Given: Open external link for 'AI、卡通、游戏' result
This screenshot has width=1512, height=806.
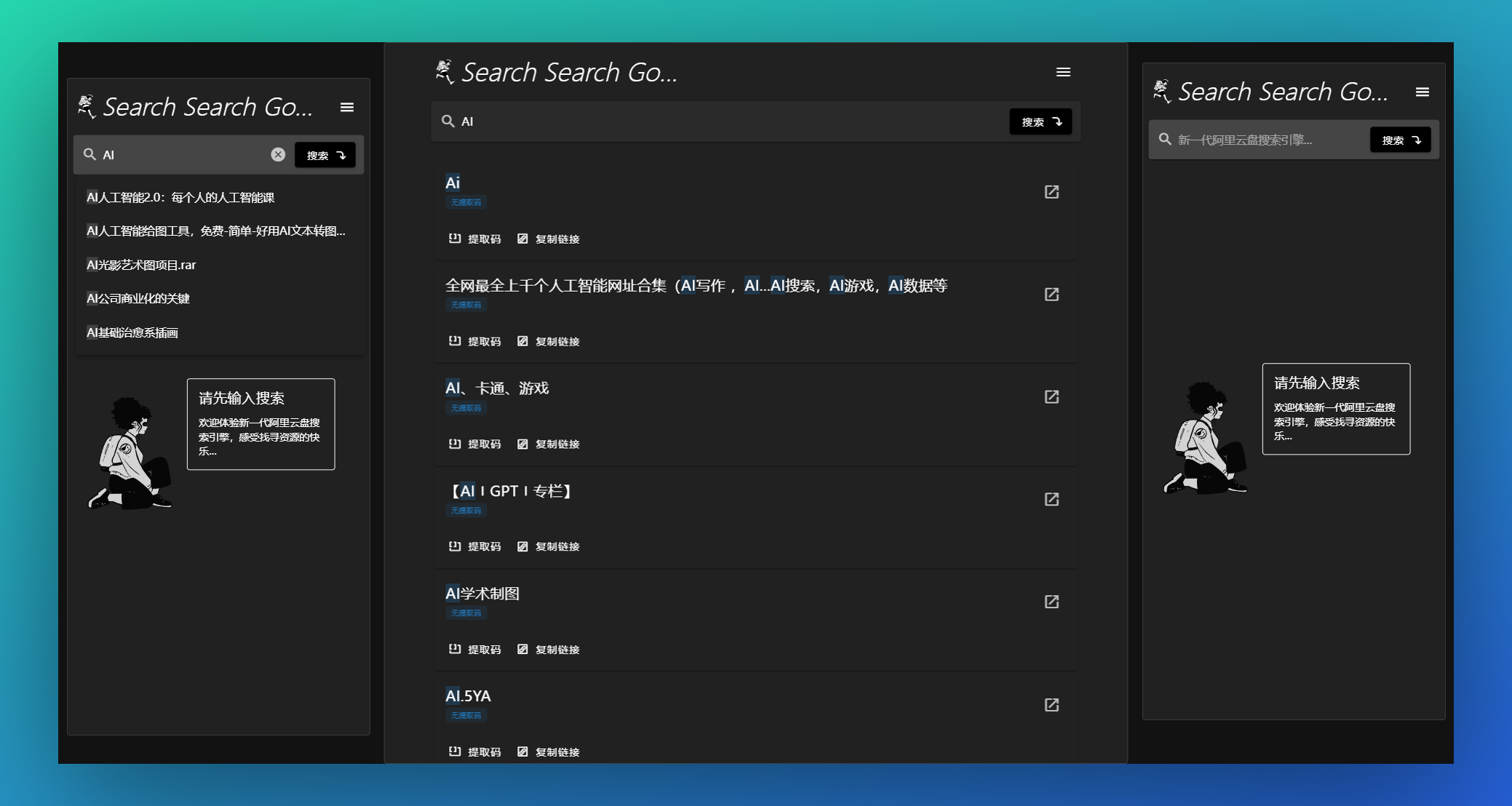Looking at the screenshot, I should (x=1051, y=397).
